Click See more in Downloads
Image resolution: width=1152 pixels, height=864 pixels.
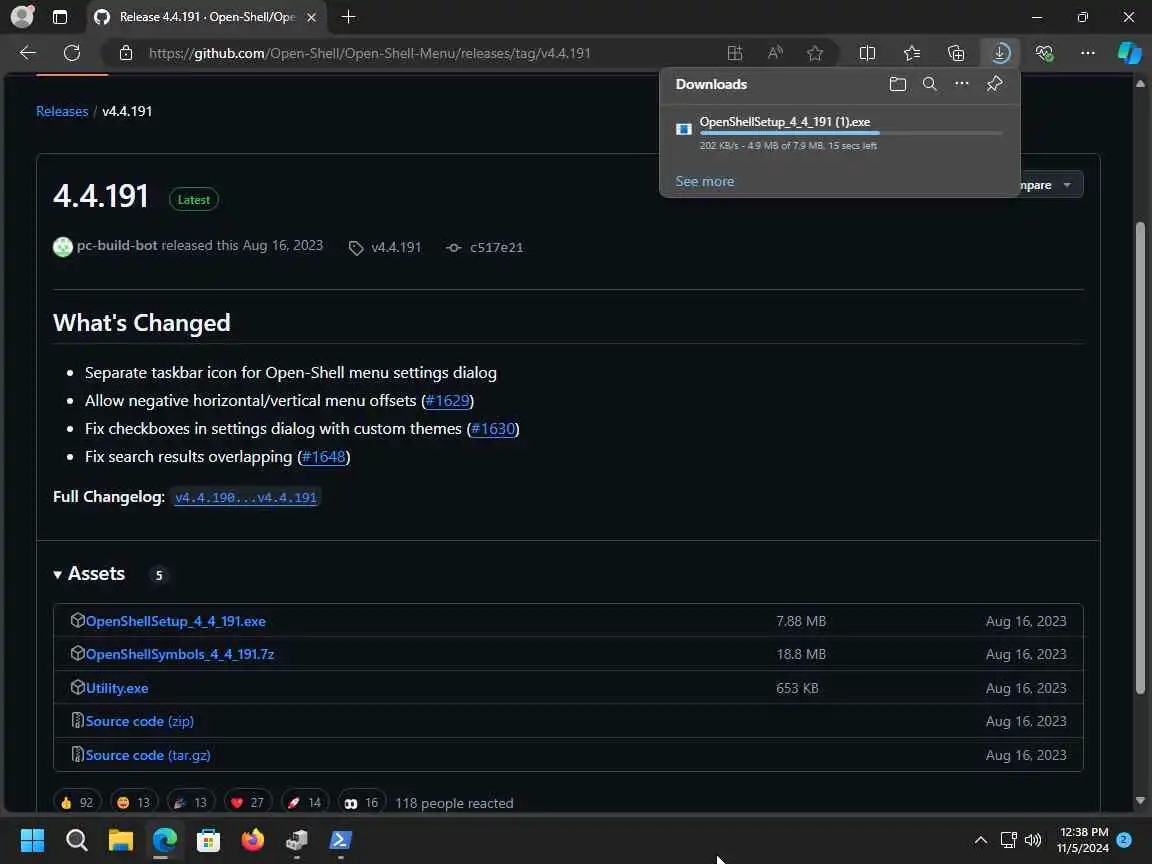[705, 181]
